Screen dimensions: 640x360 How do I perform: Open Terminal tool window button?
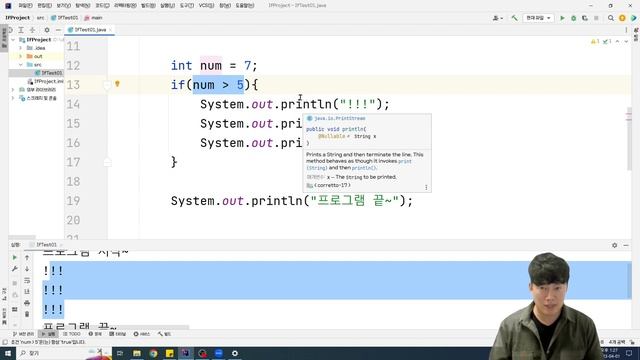[118, 334]
